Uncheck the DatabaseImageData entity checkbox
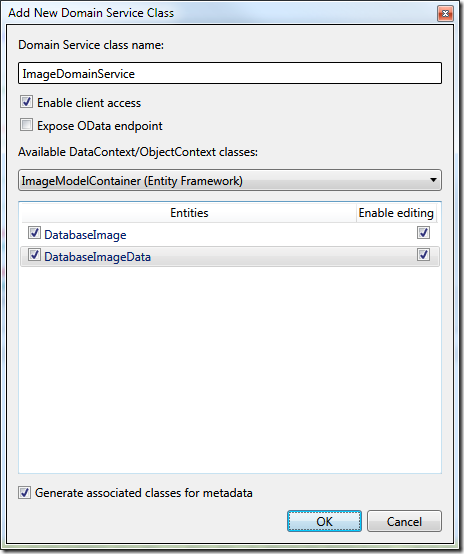The height and width of the screenshot is (554, 464). [34, 255]
